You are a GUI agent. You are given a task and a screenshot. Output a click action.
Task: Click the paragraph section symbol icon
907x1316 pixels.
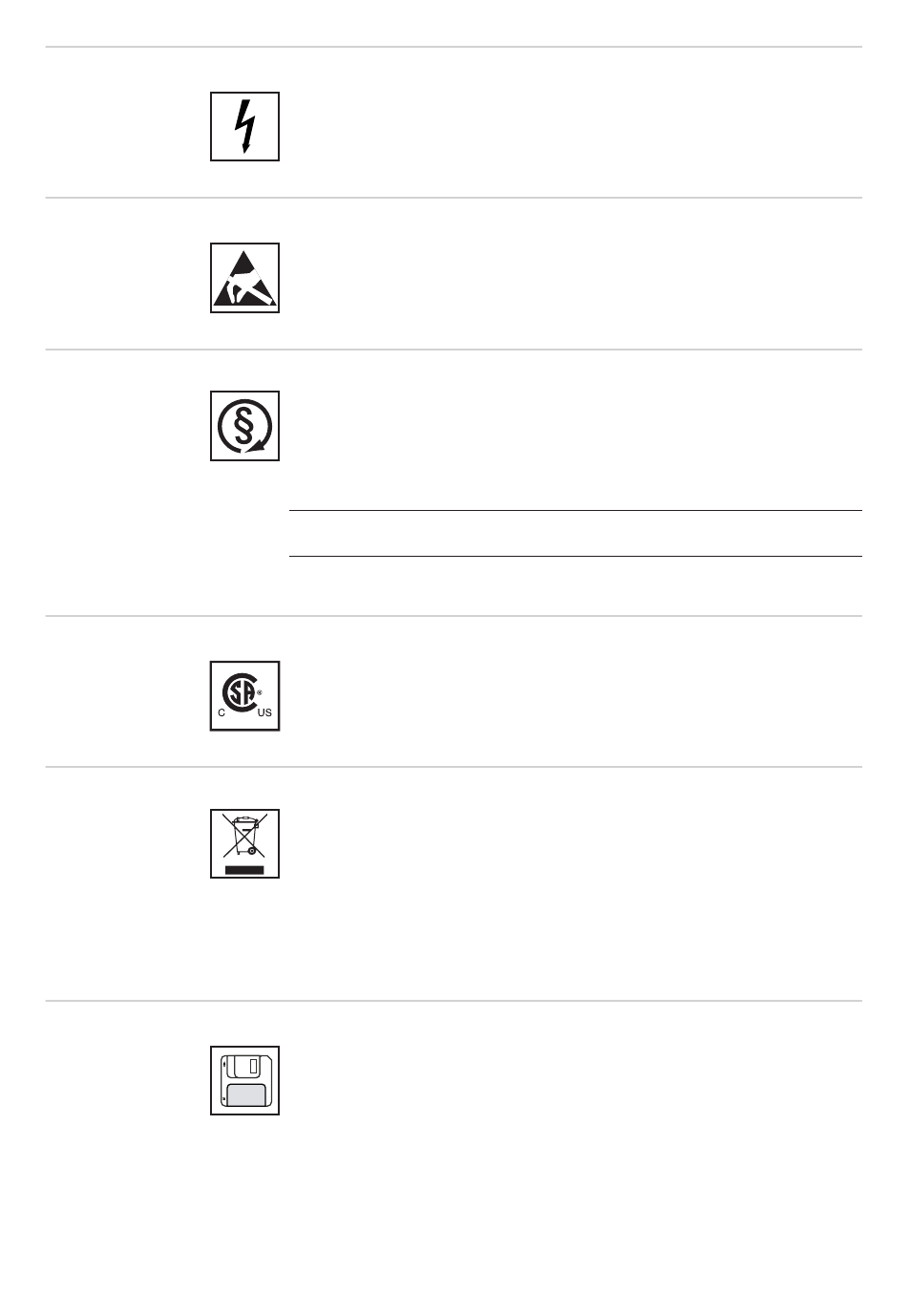[x=244, y=426]
